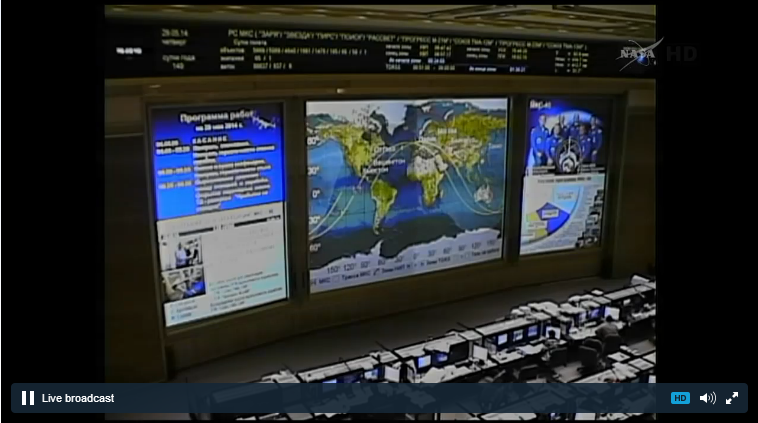Mute the audio with speaker icon
The image size is (758, 423).
(707, 398)
